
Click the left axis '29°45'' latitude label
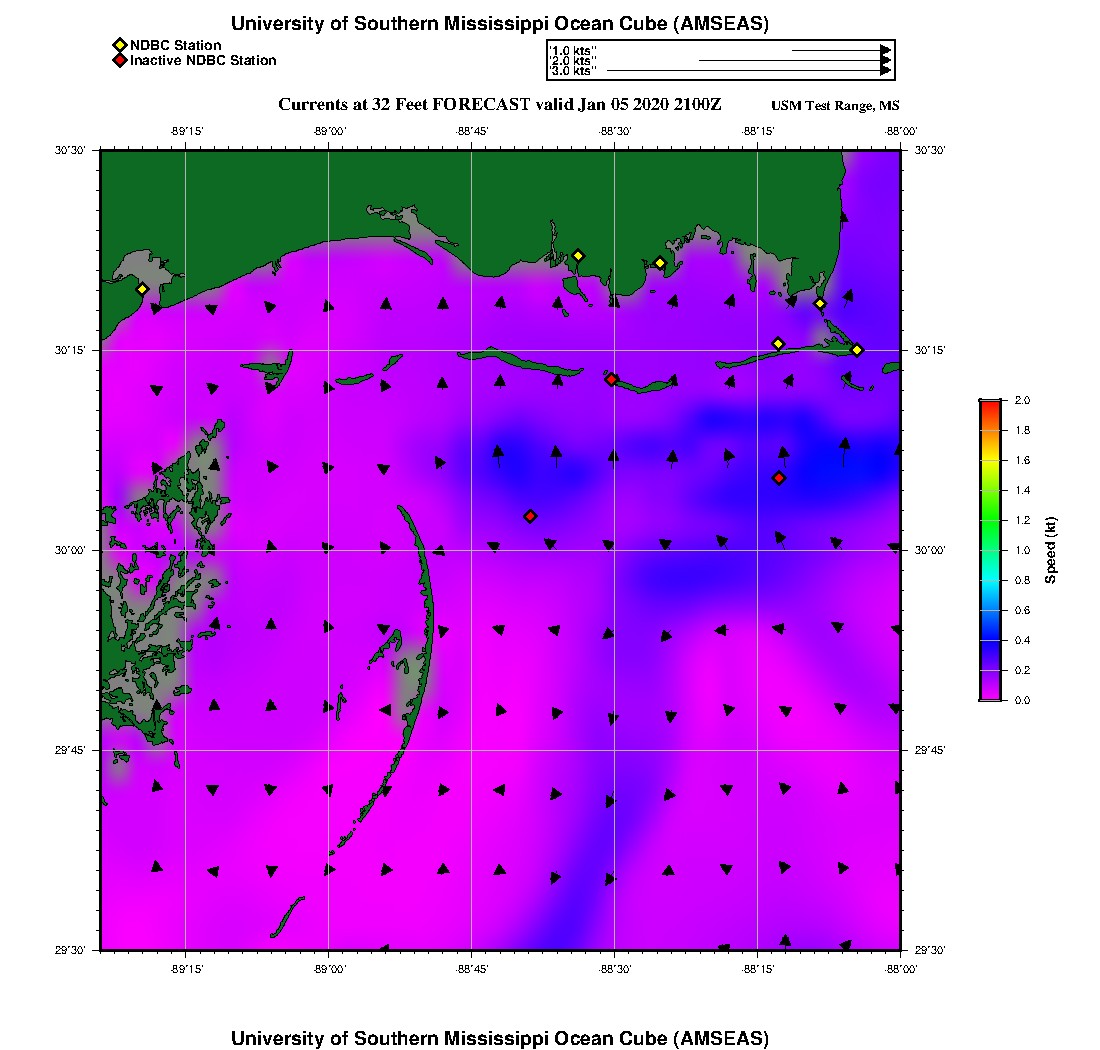(x=69, y=751)
